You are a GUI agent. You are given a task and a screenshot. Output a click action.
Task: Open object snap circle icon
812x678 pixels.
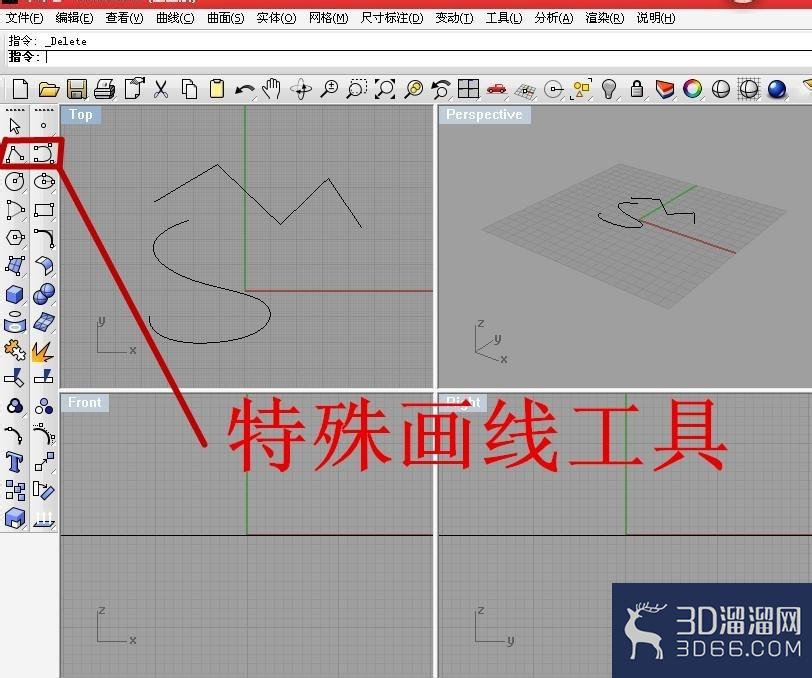coord(554,89)
